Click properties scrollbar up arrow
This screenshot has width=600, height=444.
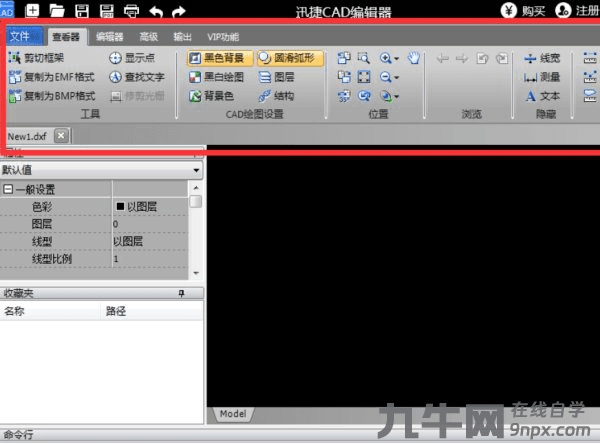coord(196,188)
